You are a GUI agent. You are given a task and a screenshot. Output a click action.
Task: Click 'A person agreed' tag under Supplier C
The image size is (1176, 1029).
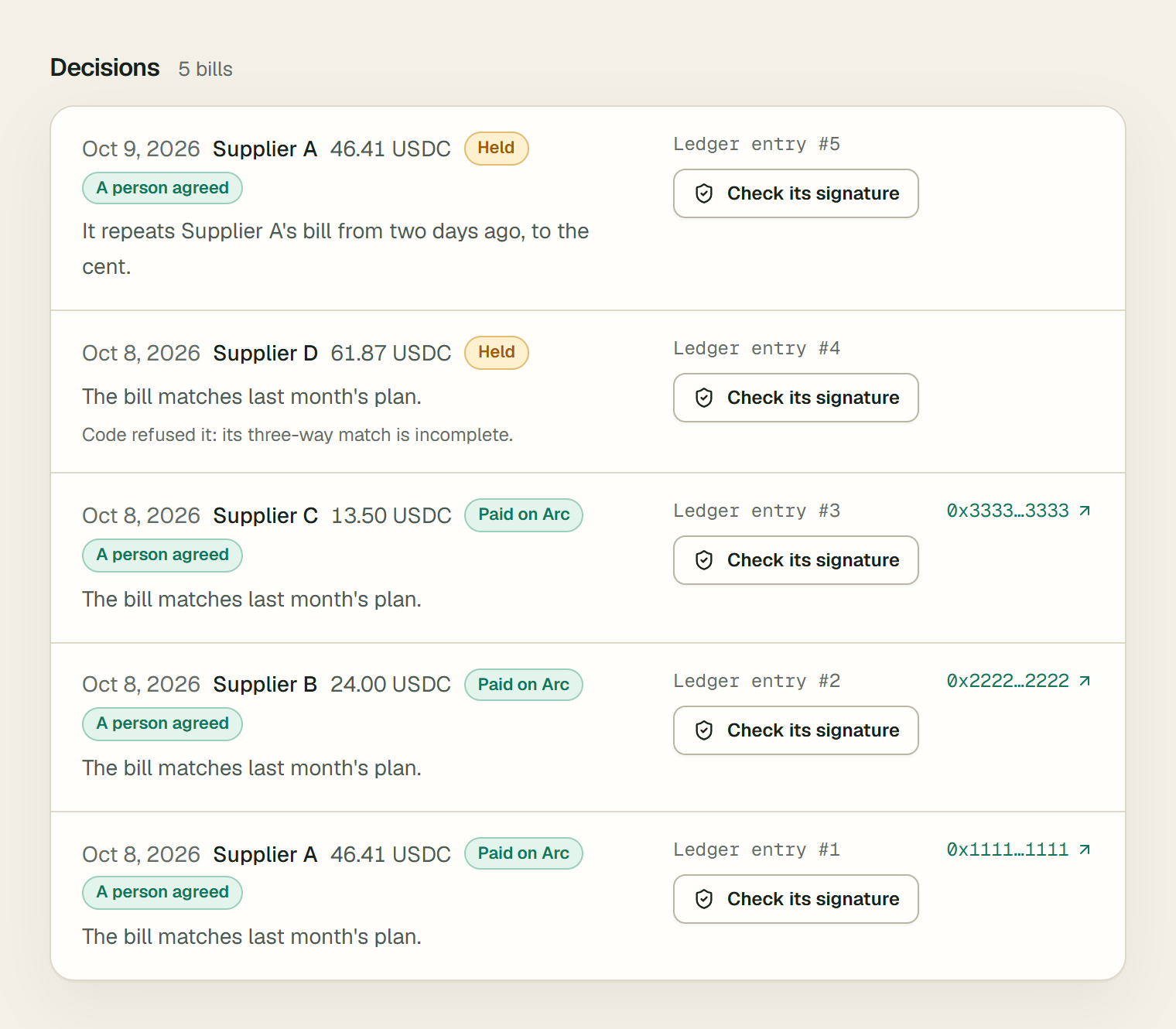tap(162, 555)
